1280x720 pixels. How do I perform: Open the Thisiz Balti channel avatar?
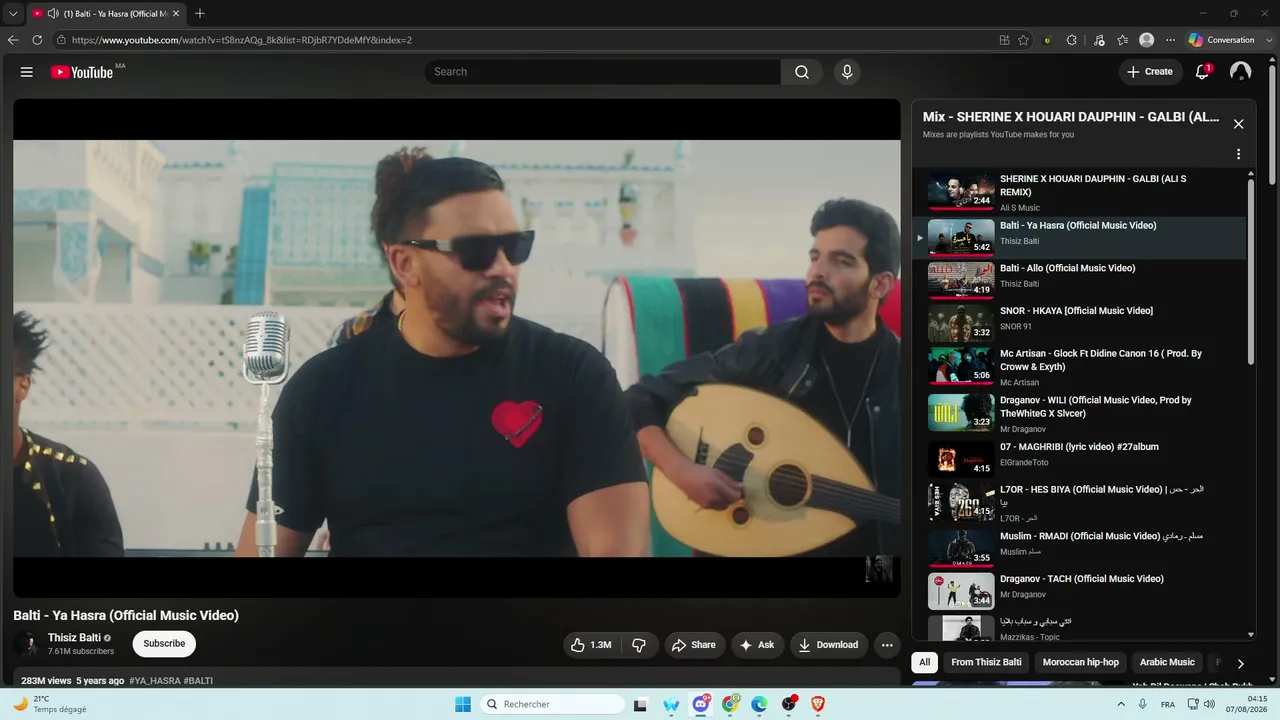tap(27, 644)
